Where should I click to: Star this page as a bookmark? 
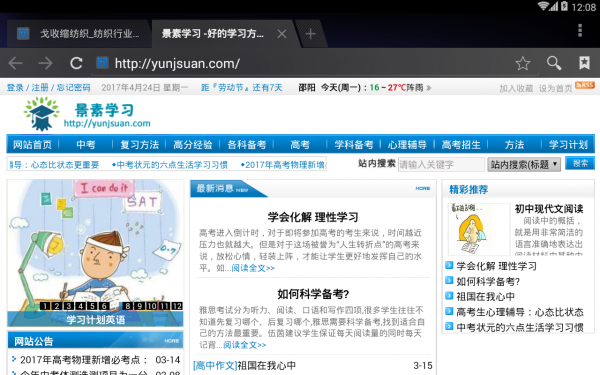pyautogui.click(x=522, y=63)
